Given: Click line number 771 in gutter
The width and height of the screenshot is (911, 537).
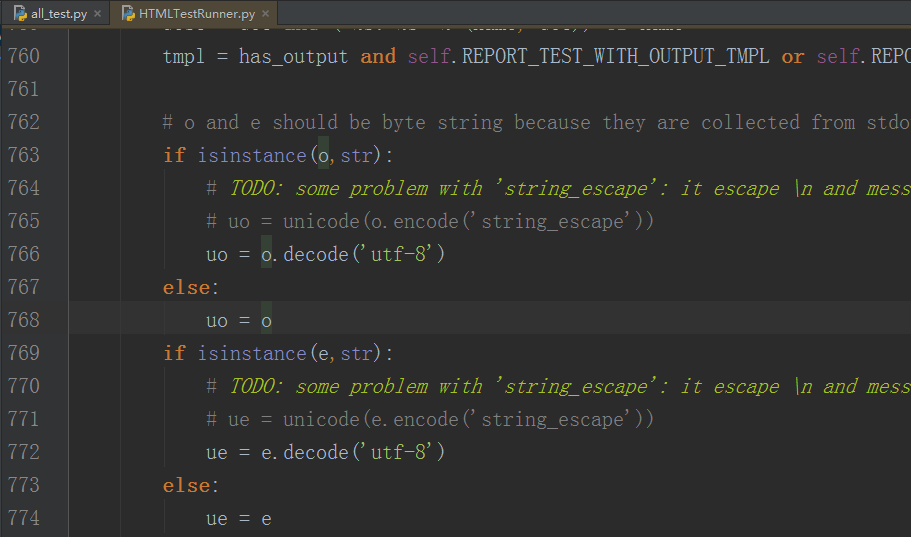Looking at the screenshot, I should pyautogui.click(x=24, y=419).
